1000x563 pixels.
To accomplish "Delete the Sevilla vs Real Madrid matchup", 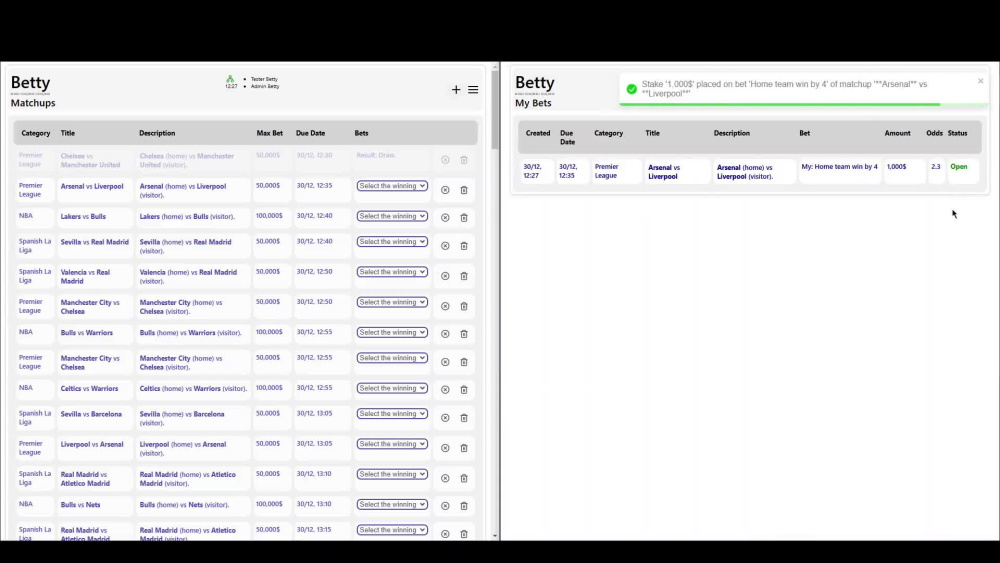I will [x=464, y=245].
